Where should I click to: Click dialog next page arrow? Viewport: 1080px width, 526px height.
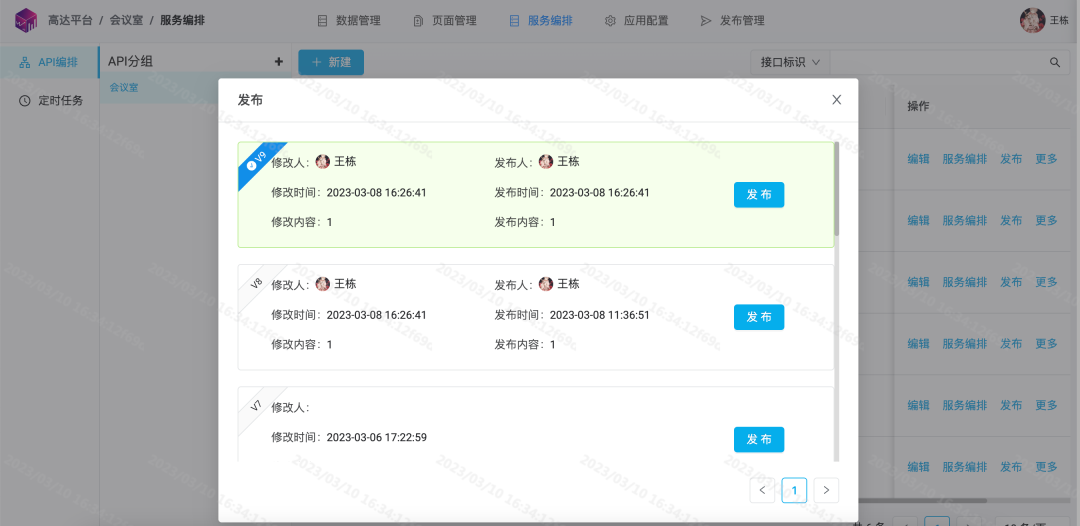click(827, 490)
